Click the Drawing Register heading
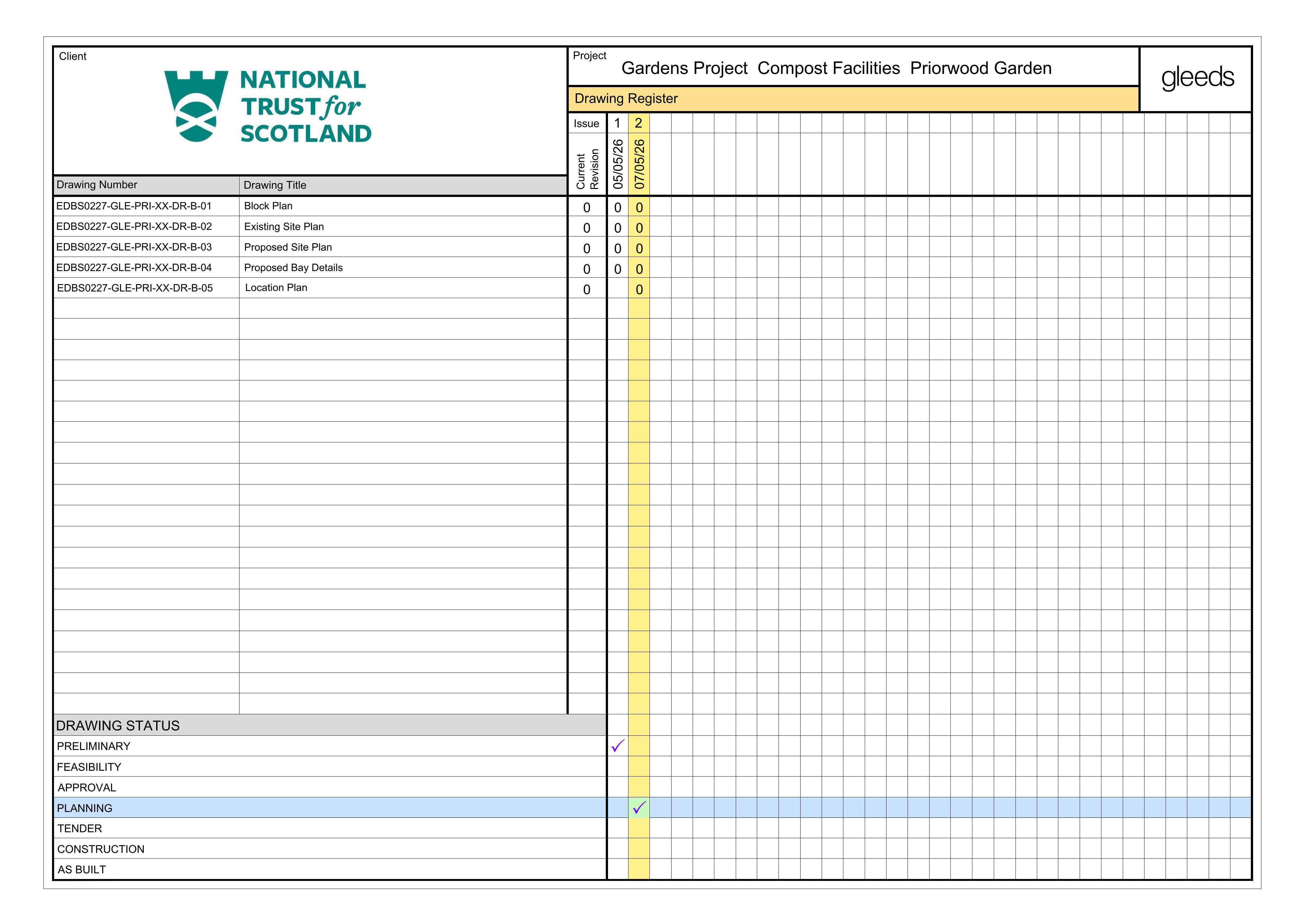Screen dimensions: 1308x924 pyautogui.click(x=626, y=99)
